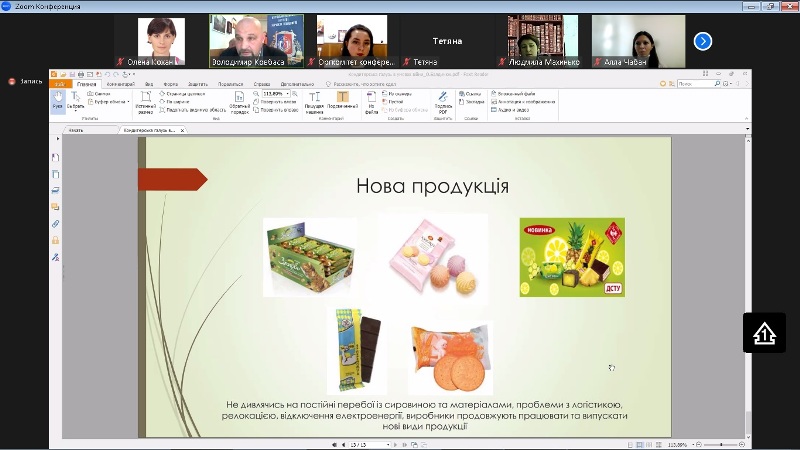Rotate left (Повернуть влево)
Screen dimensions: 800x450
pyautogui.click(x=275, y=102)
